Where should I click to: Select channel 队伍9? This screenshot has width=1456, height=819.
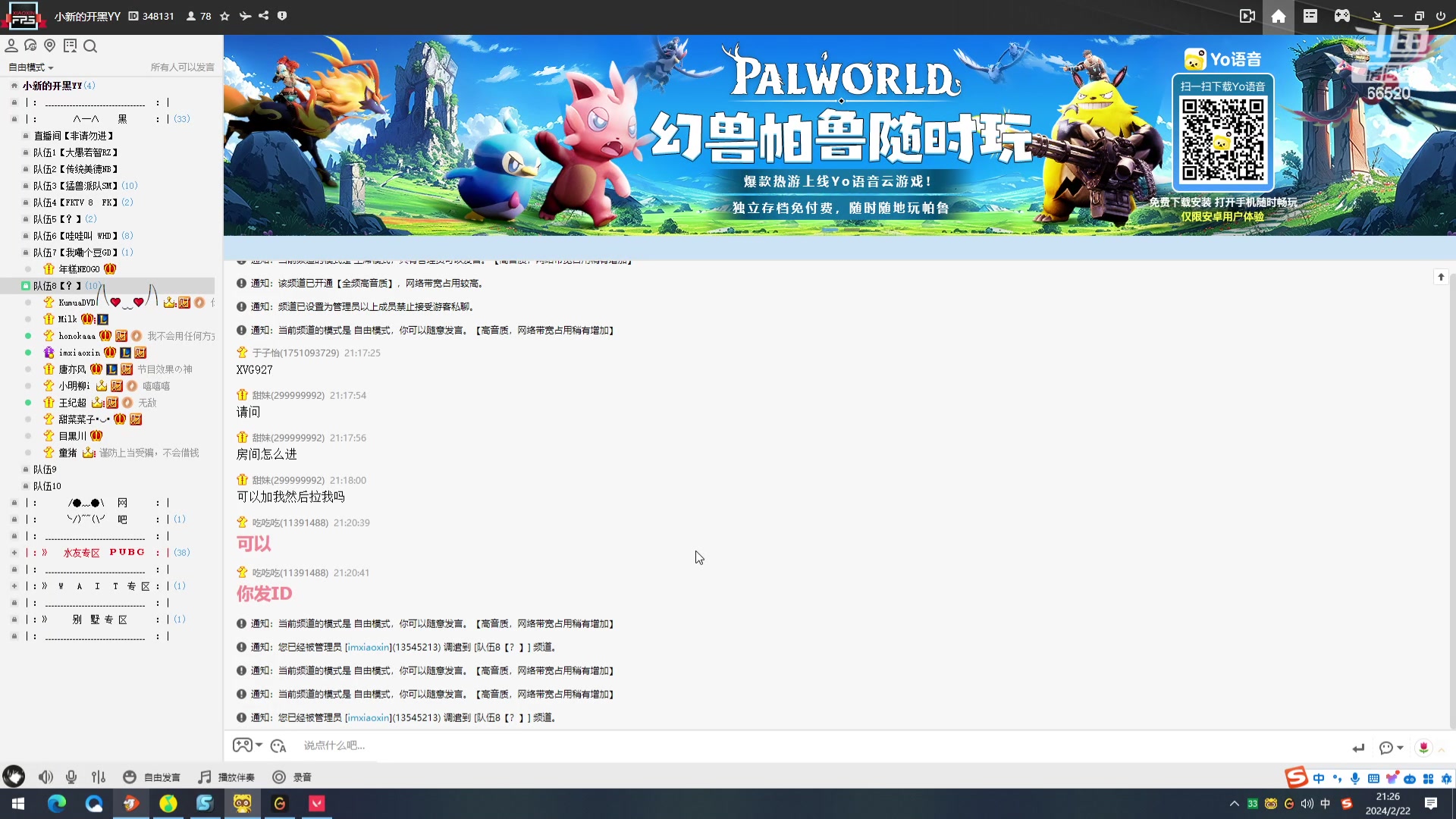coord(45,469)
